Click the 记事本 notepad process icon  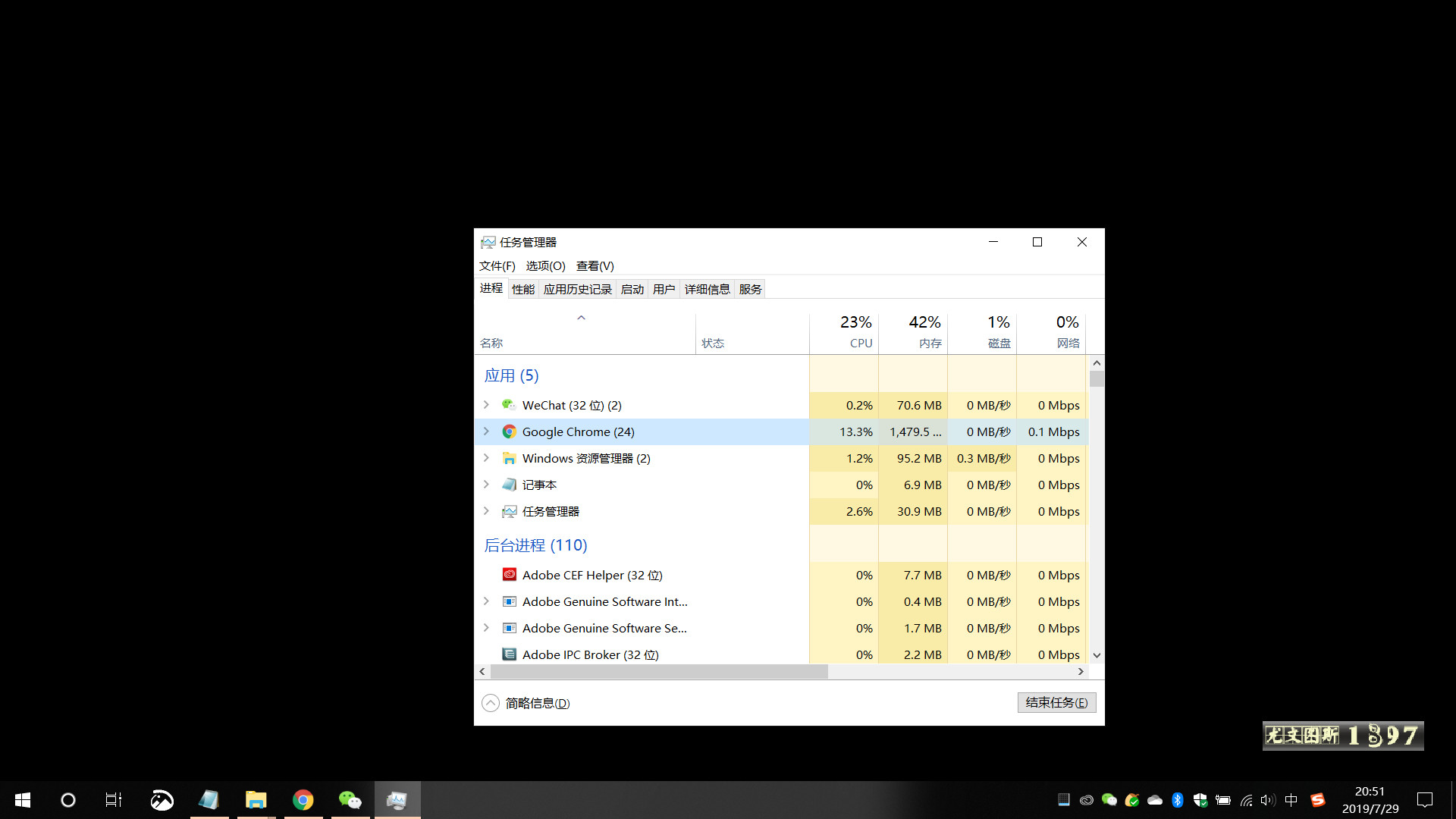pyautogui.click(x=509, y=485)
